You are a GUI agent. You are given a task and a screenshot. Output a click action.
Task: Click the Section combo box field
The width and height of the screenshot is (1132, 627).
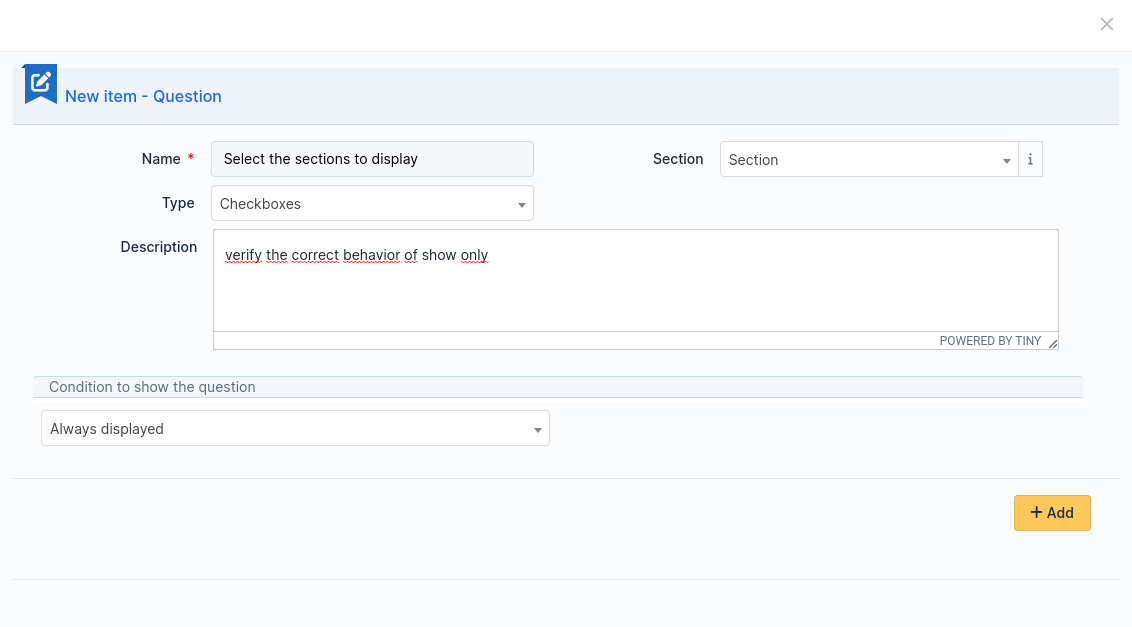[870, 158]
